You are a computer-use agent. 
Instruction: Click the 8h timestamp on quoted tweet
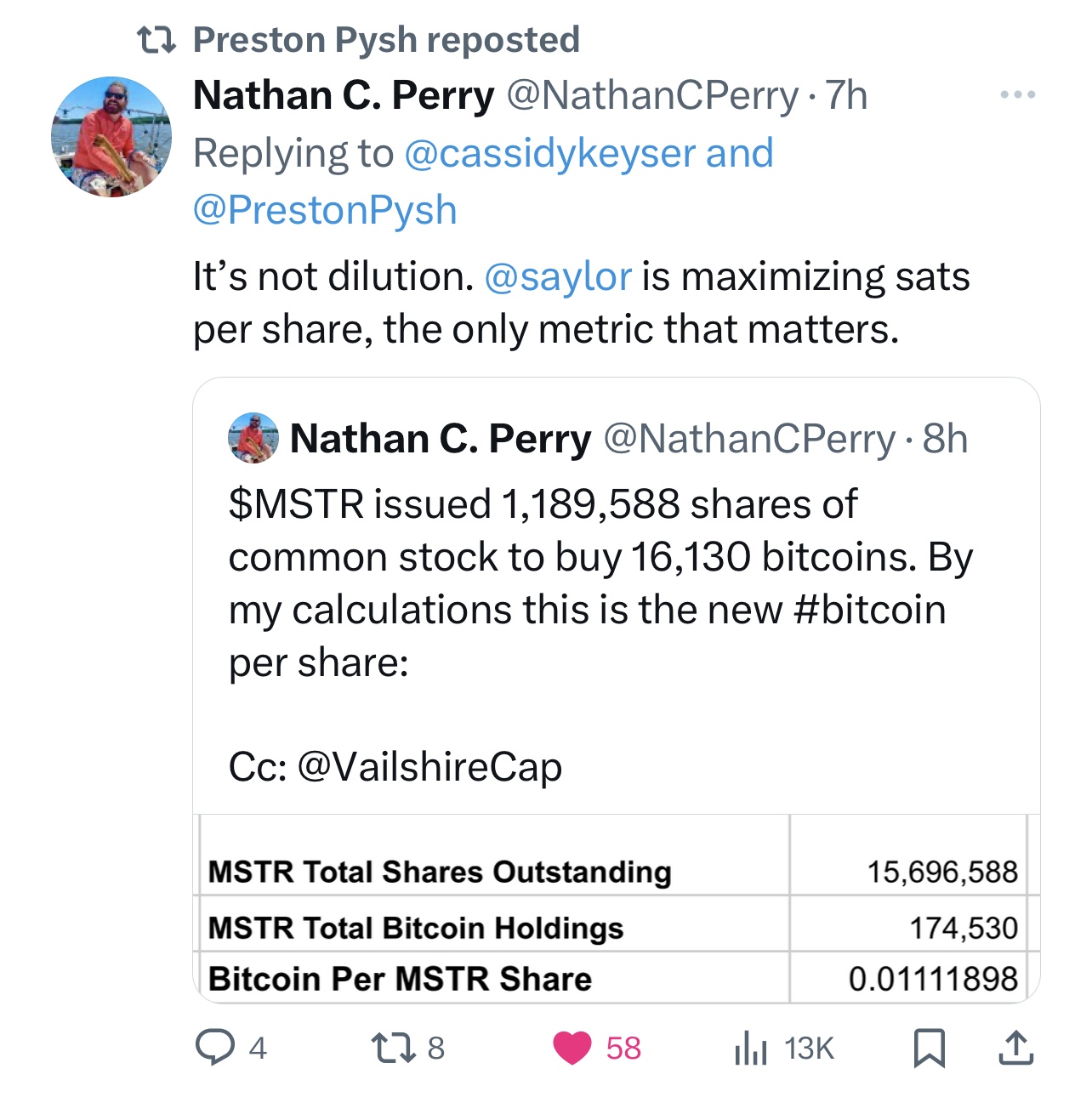pos(946,439)
